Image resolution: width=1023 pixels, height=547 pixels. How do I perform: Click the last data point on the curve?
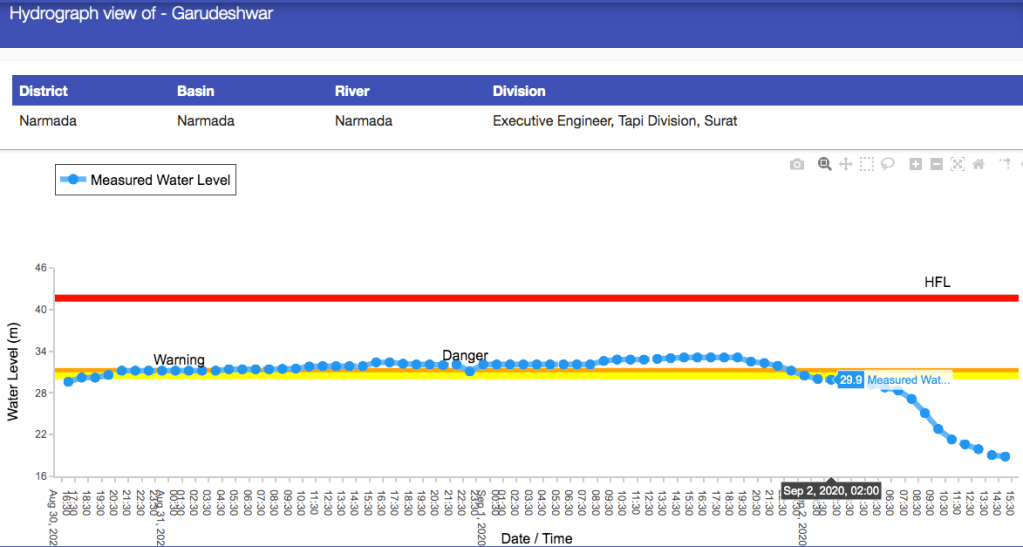click(1004, 456)
